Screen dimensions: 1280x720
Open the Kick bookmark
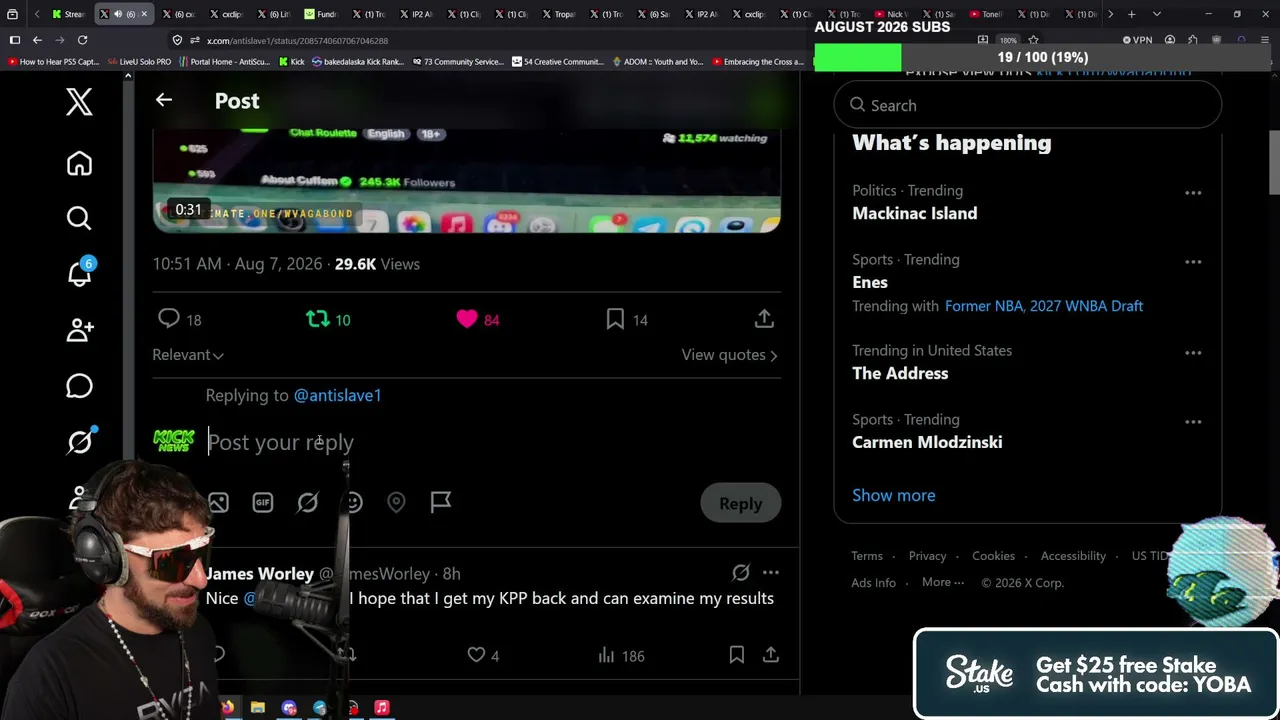tap(291, 62)
